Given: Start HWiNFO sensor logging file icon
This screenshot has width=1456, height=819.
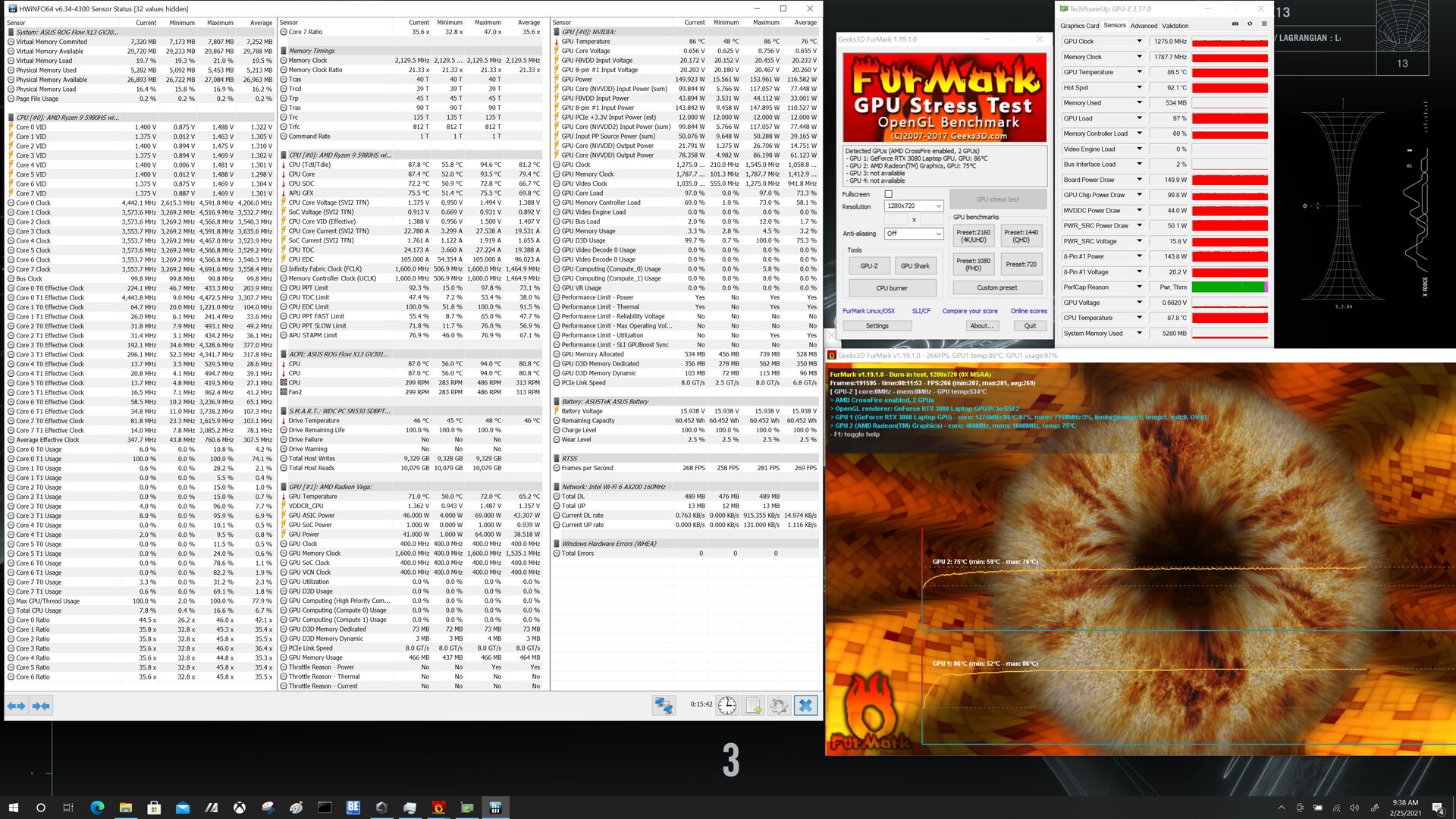Looking at the screenshot, I should click(753, 705).
